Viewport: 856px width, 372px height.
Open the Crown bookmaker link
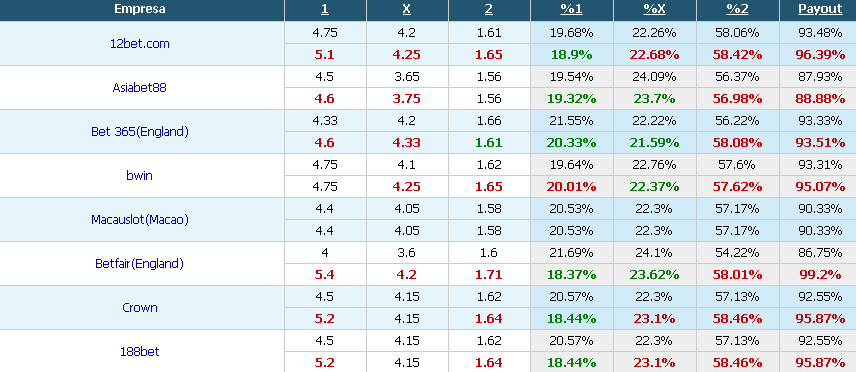click(140, 308)
